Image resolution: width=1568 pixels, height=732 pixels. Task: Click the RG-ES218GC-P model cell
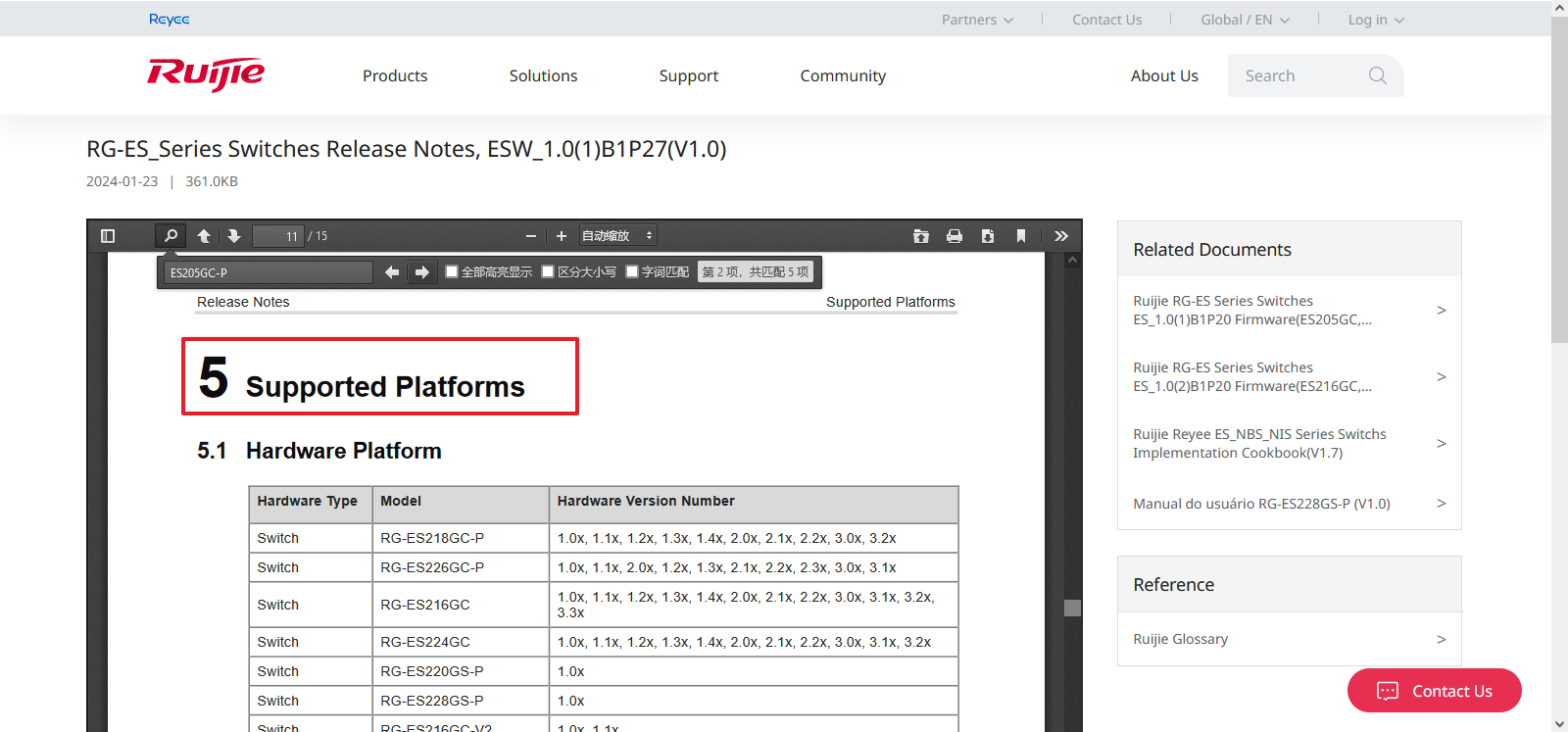pyautogui.click(x=461, y=538)
